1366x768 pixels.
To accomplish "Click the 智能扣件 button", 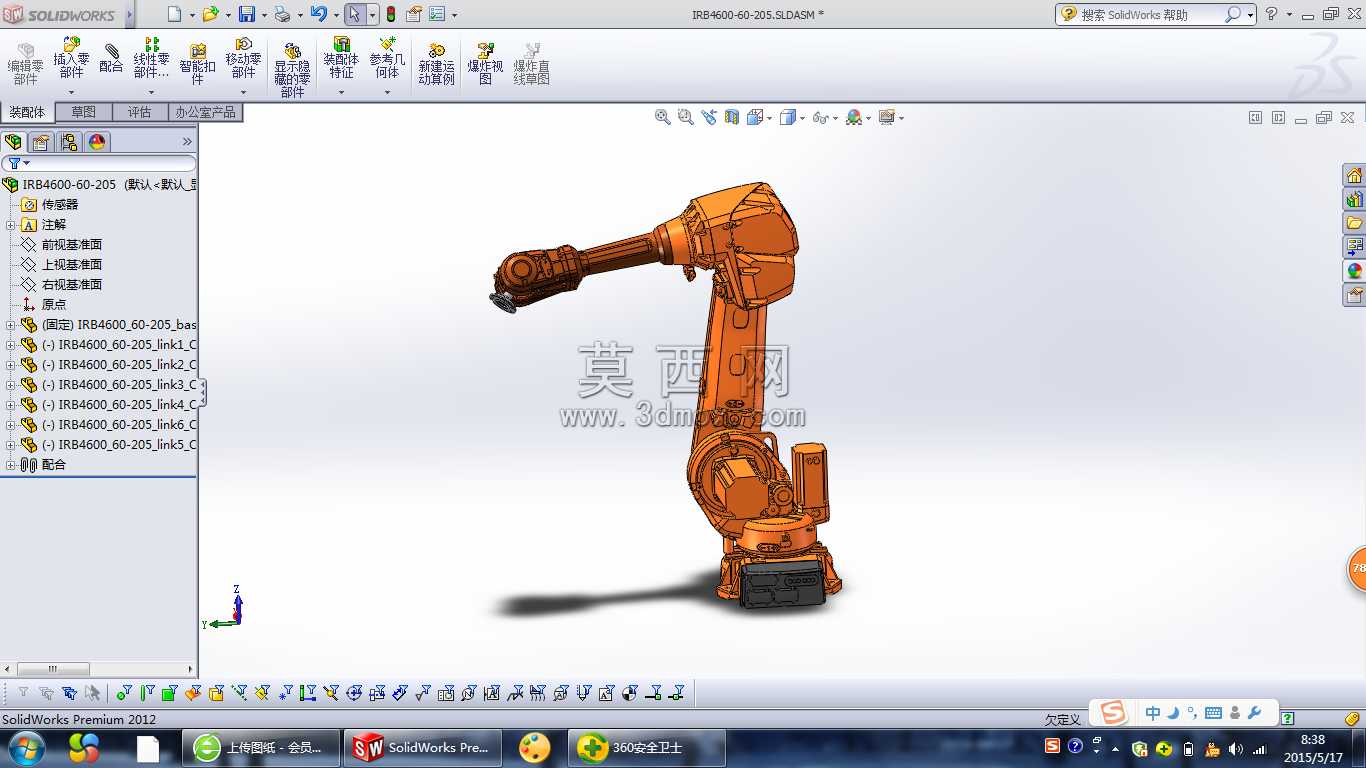I will pyautogui.click(x=197, y=64).
